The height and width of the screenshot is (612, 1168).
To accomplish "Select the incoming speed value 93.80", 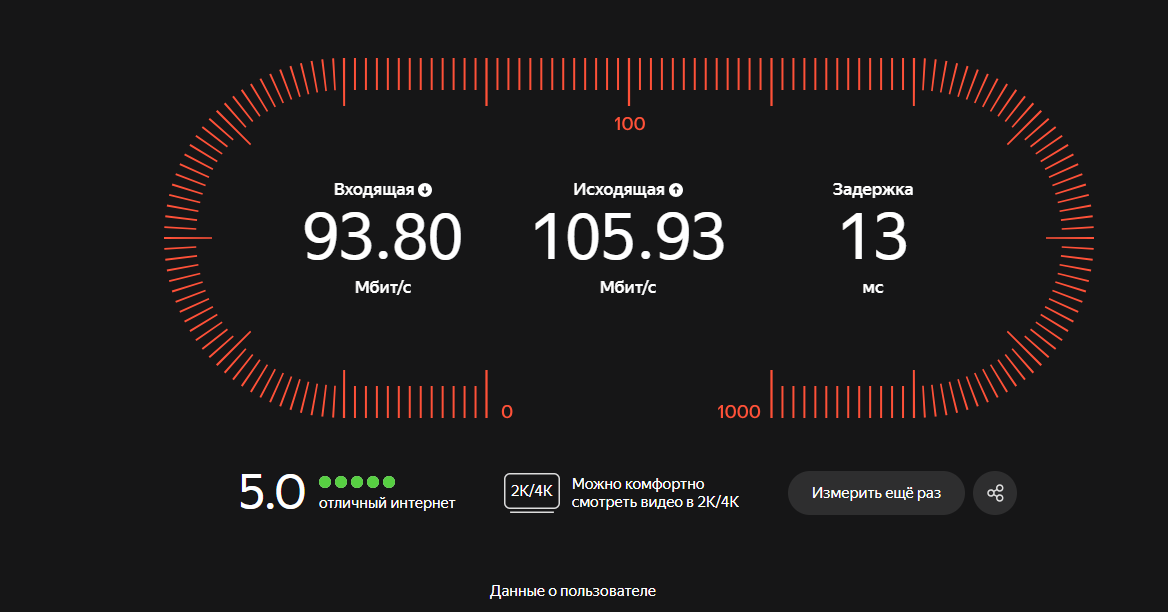I will click(x=383, y=238).
